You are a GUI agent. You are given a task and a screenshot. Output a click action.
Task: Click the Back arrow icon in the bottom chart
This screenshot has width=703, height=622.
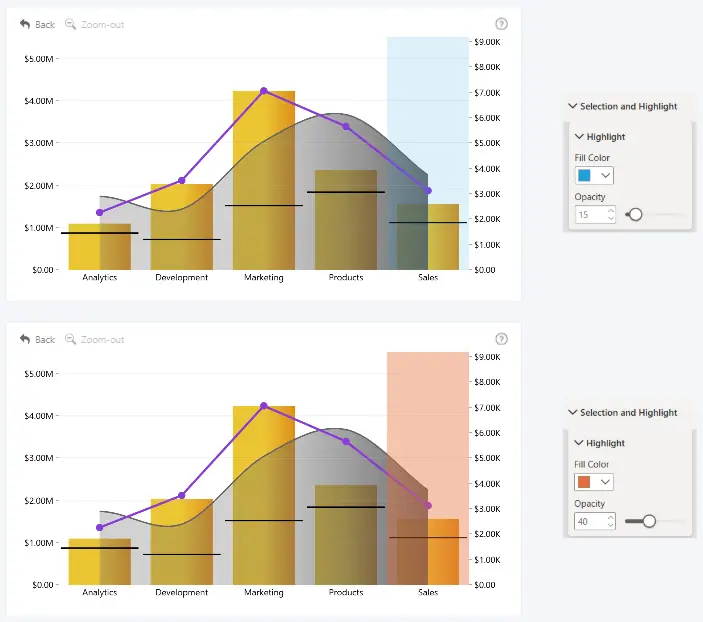[25, 339]
